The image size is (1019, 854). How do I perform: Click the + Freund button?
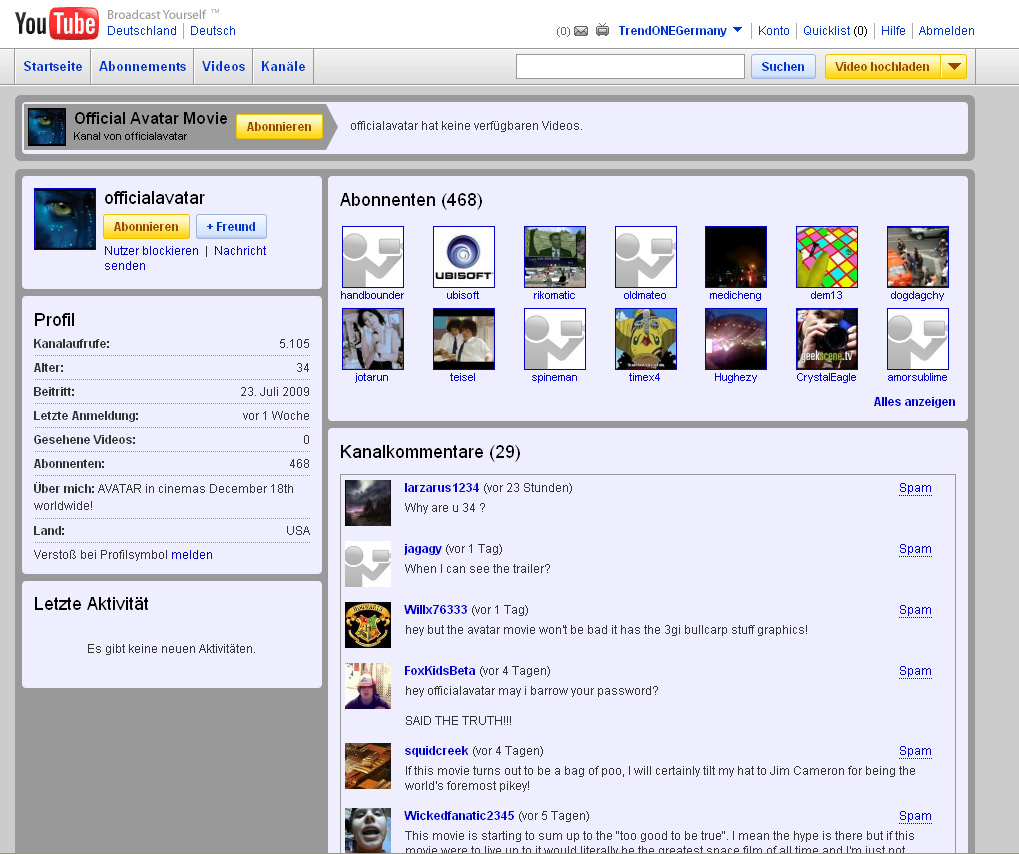point(231,227)
